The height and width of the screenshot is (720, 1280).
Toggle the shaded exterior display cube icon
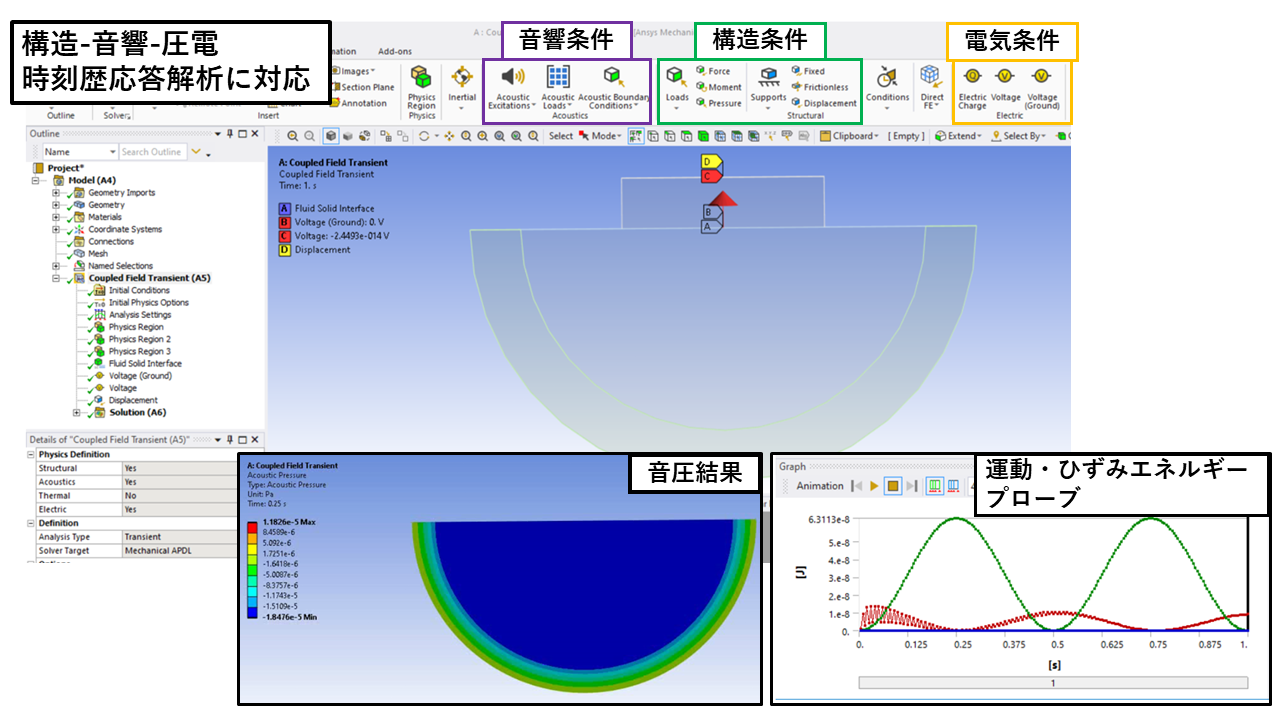click(x=331, y=136)
